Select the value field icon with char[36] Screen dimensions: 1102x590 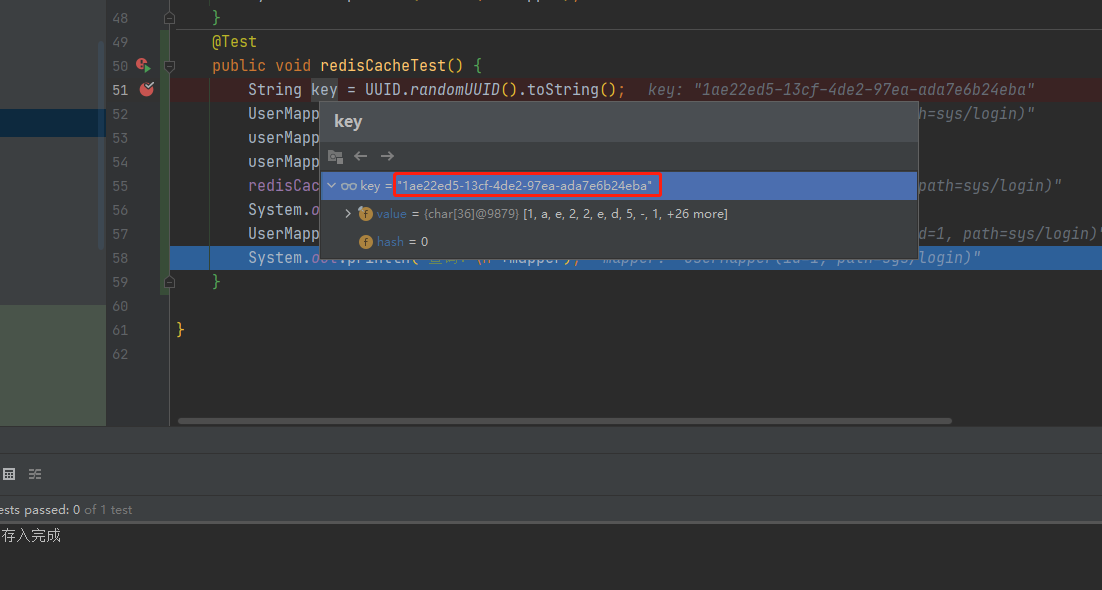pyautogui.click(x=366, y=213)
